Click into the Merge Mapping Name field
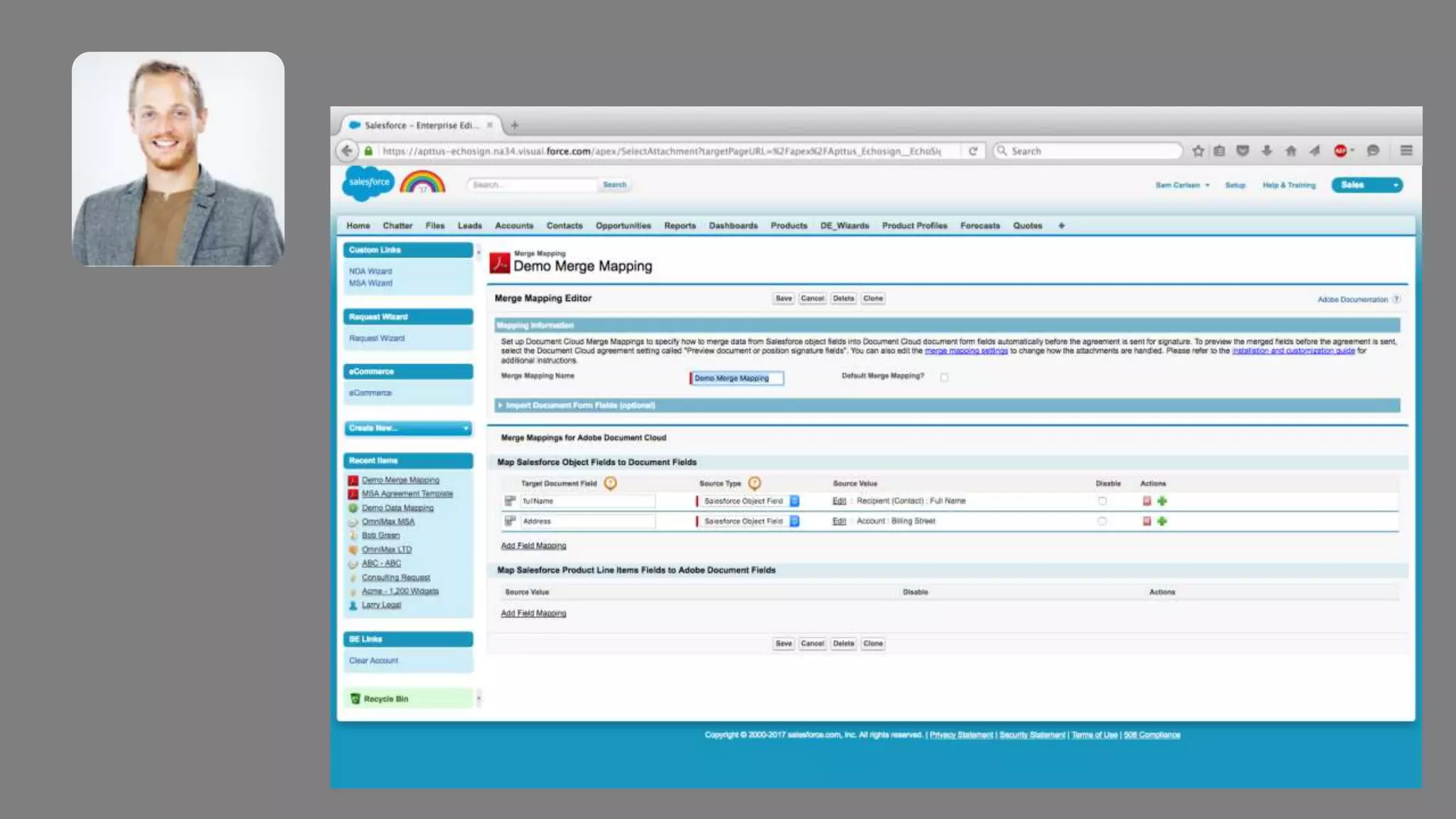1456x819 pixels. click(x=737, y=378)
